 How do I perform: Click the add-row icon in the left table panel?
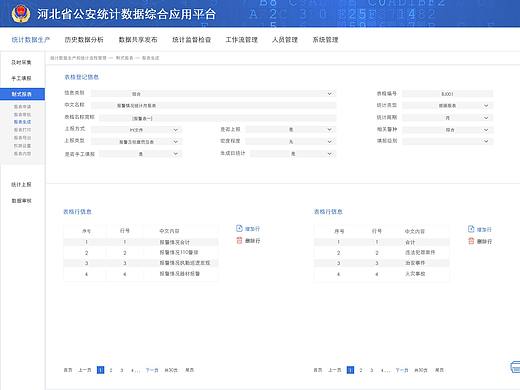coord(239,228)
